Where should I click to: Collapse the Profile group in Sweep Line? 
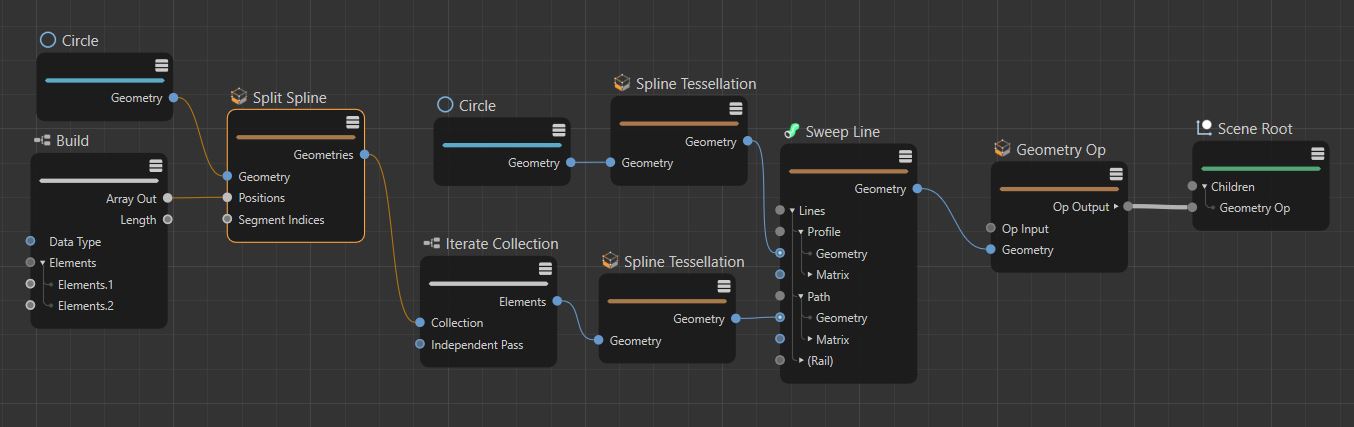pos(800,232)
